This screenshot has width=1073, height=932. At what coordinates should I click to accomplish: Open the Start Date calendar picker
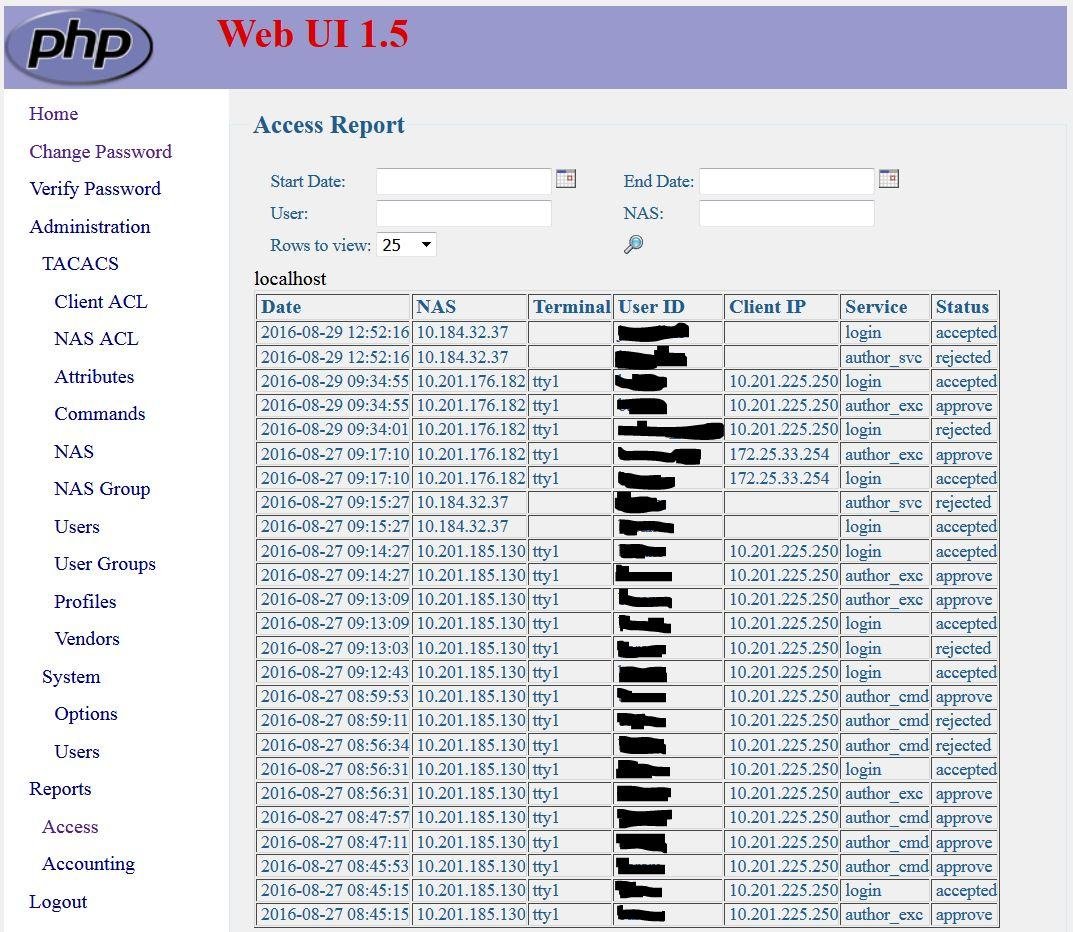pos(565,178)
